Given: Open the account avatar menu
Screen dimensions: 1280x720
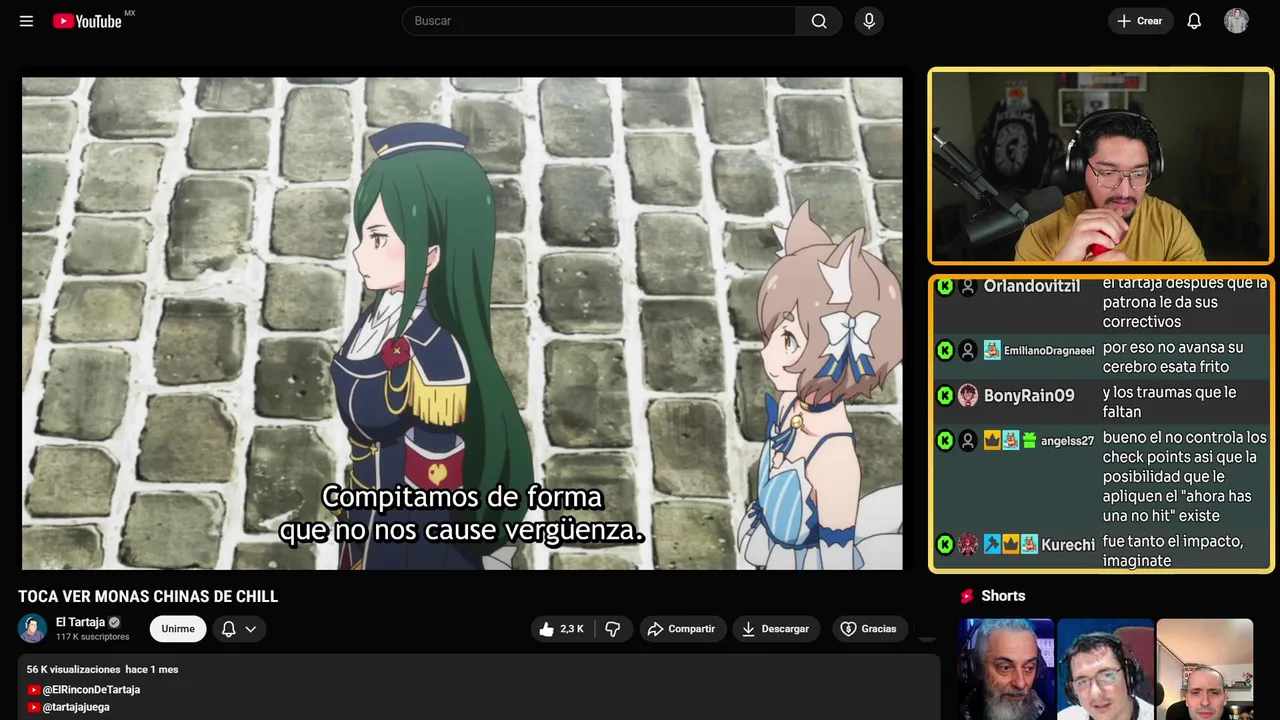Looking at the screenshot, I should (1236, 21).
